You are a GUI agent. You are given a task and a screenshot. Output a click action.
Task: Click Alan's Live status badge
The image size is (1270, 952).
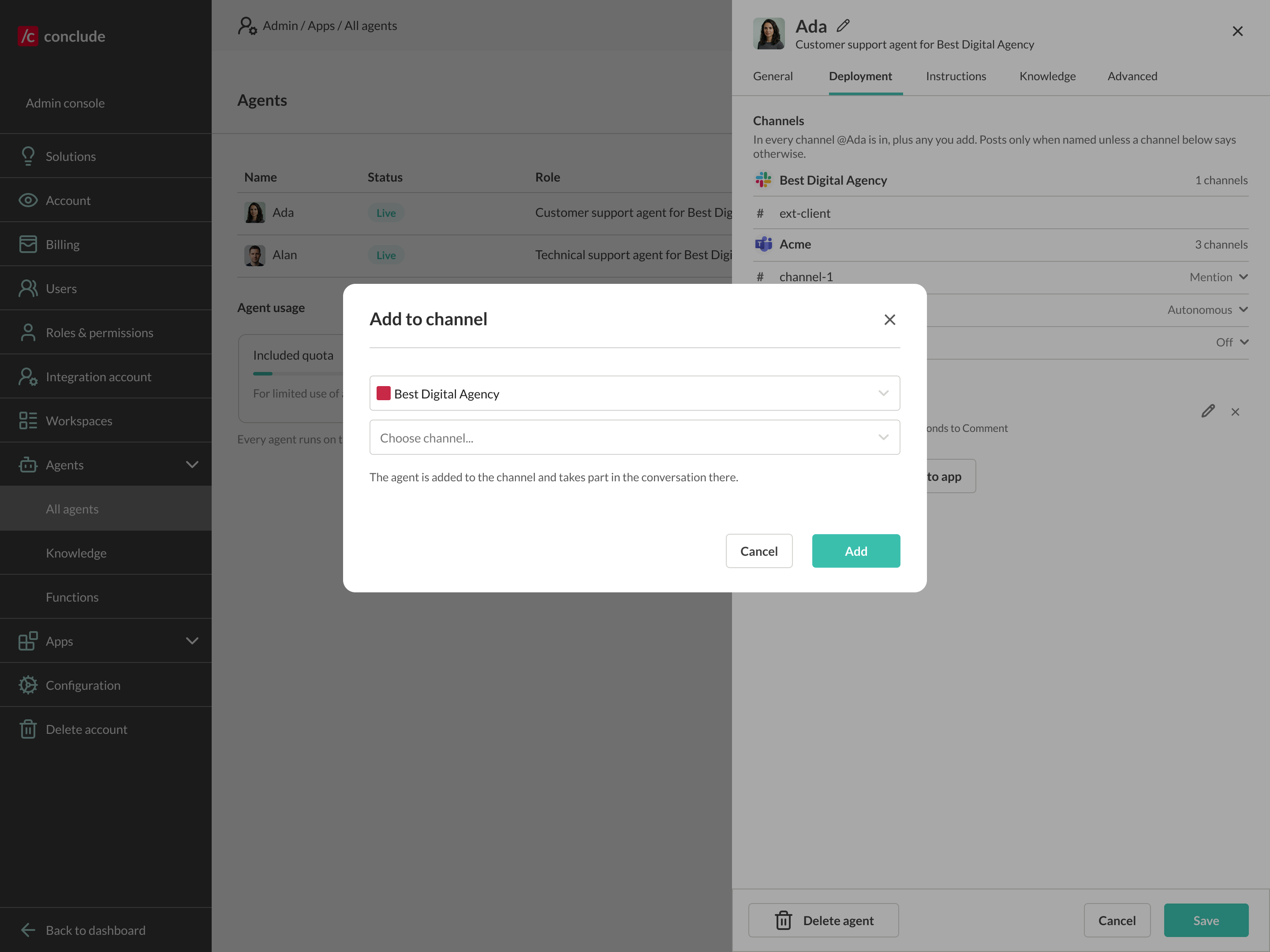pyautogui.click(x=386, y=255)
